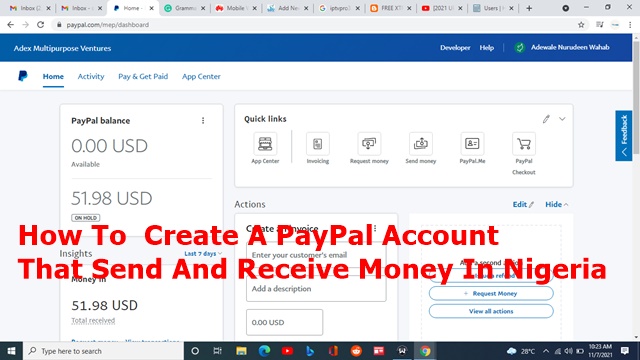This screenshot has width=640, height=360.
Task: Click the Add a description field
Action: coord(316,289)
